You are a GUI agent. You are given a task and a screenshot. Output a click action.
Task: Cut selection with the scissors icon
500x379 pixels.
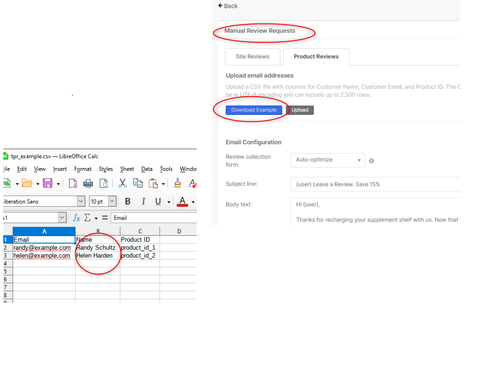click(x=122, y=183)
